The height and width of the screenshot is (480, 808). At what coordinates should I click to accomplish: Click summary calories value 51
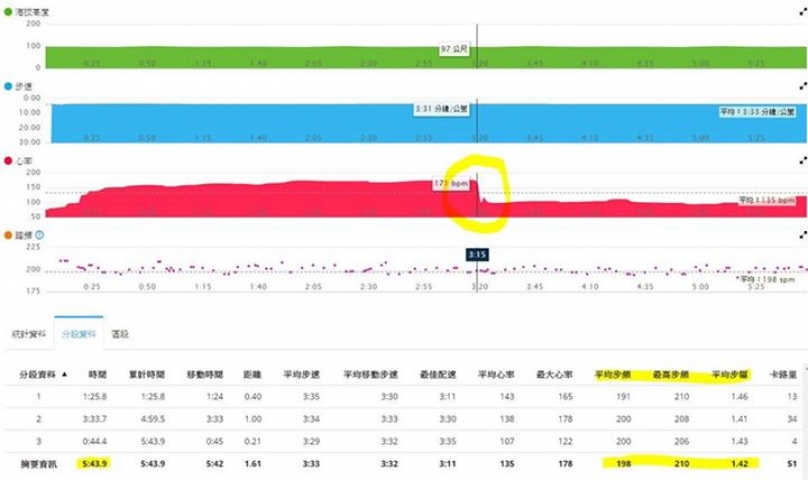(x=792, y=464)
